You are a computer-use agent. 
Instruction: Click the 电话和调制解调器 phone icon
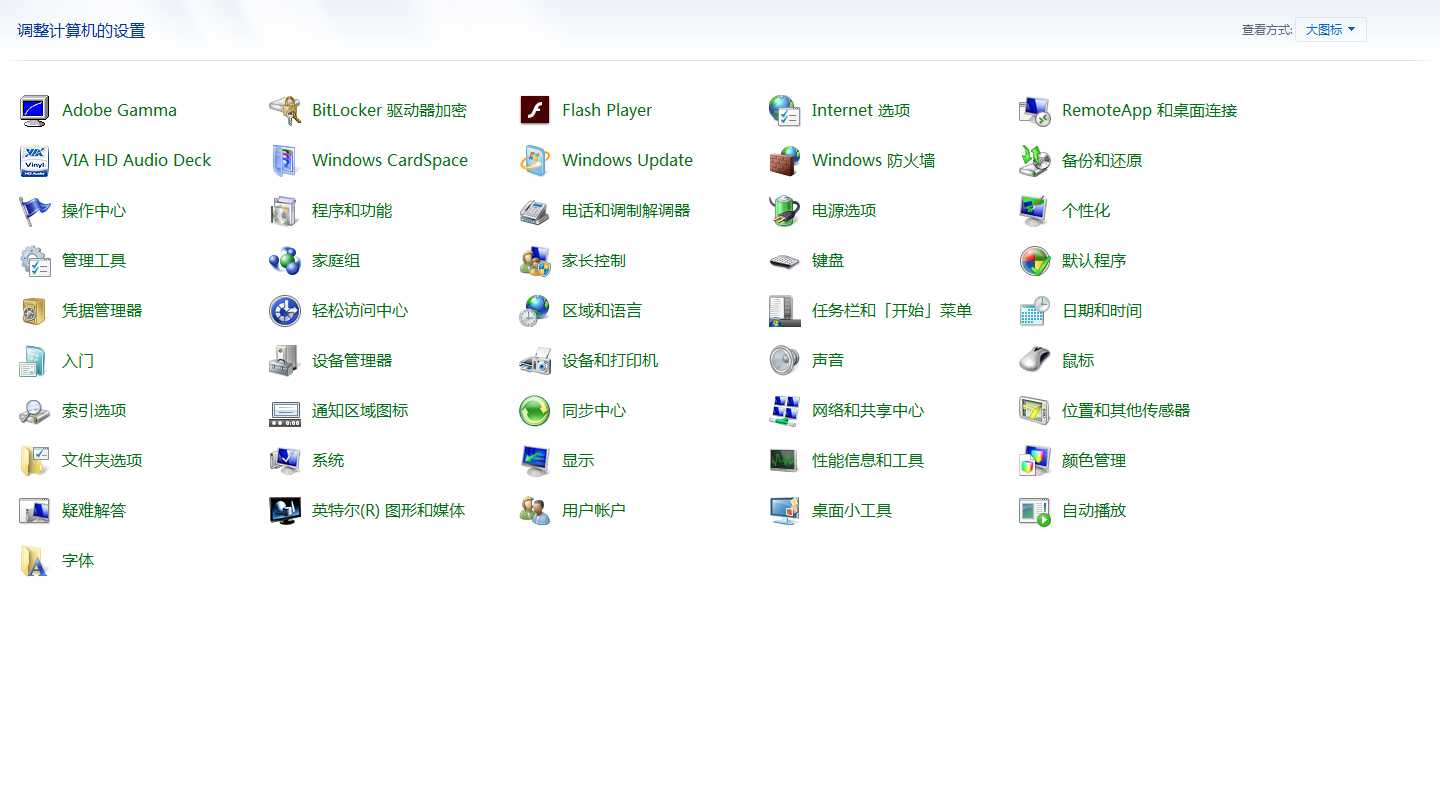[535, 210]
